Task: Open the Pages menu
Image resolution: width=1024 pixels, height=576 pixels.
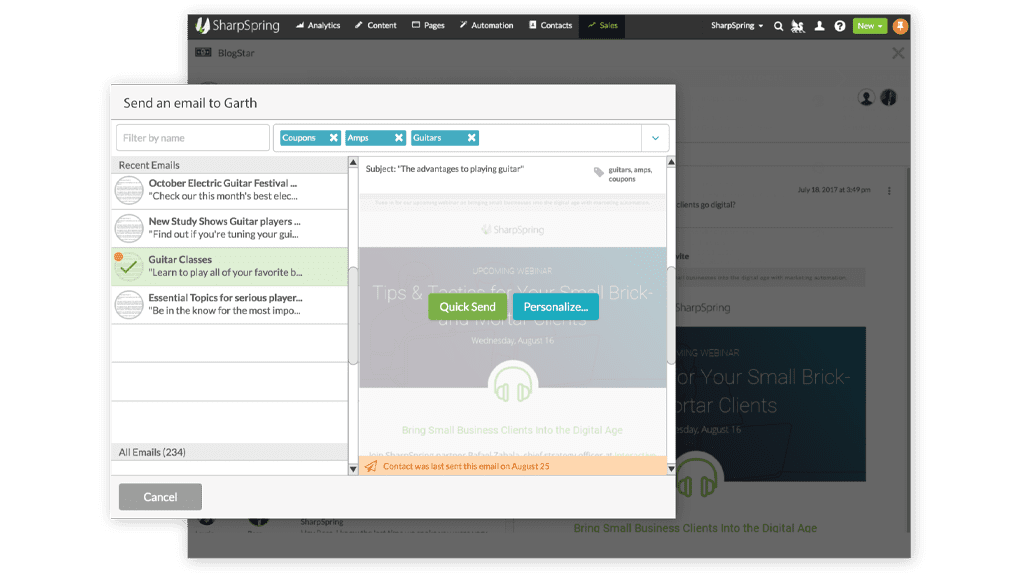Action: 428,25
